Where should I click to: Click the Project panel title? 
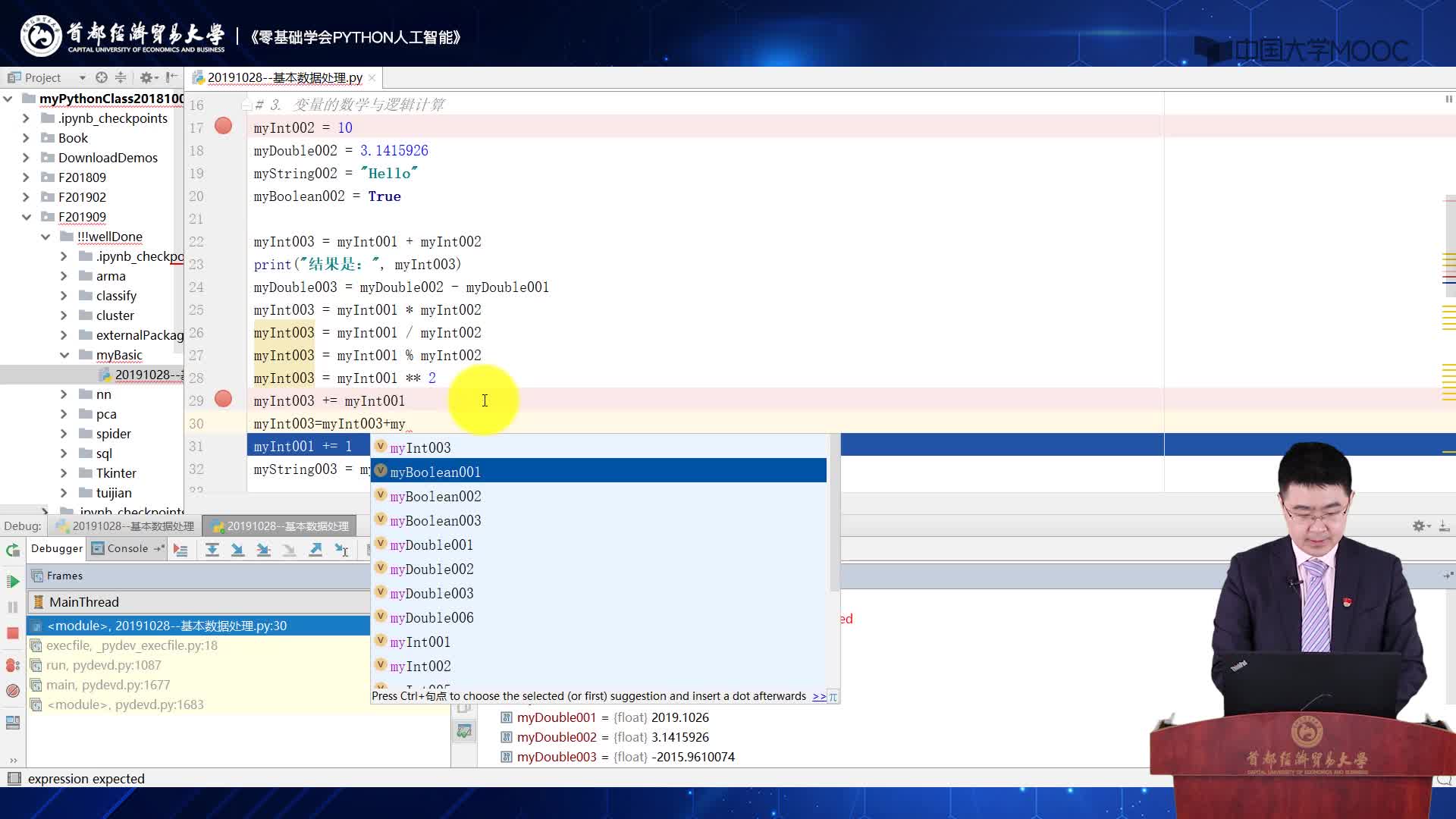[x=42, y=78]
